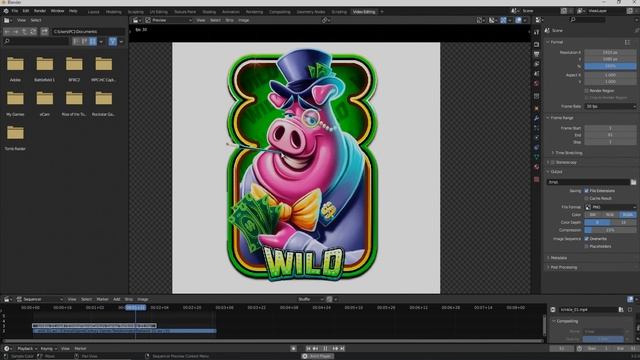Toggle the preview gizmos button
640x360 pixels.
(503, 20)
